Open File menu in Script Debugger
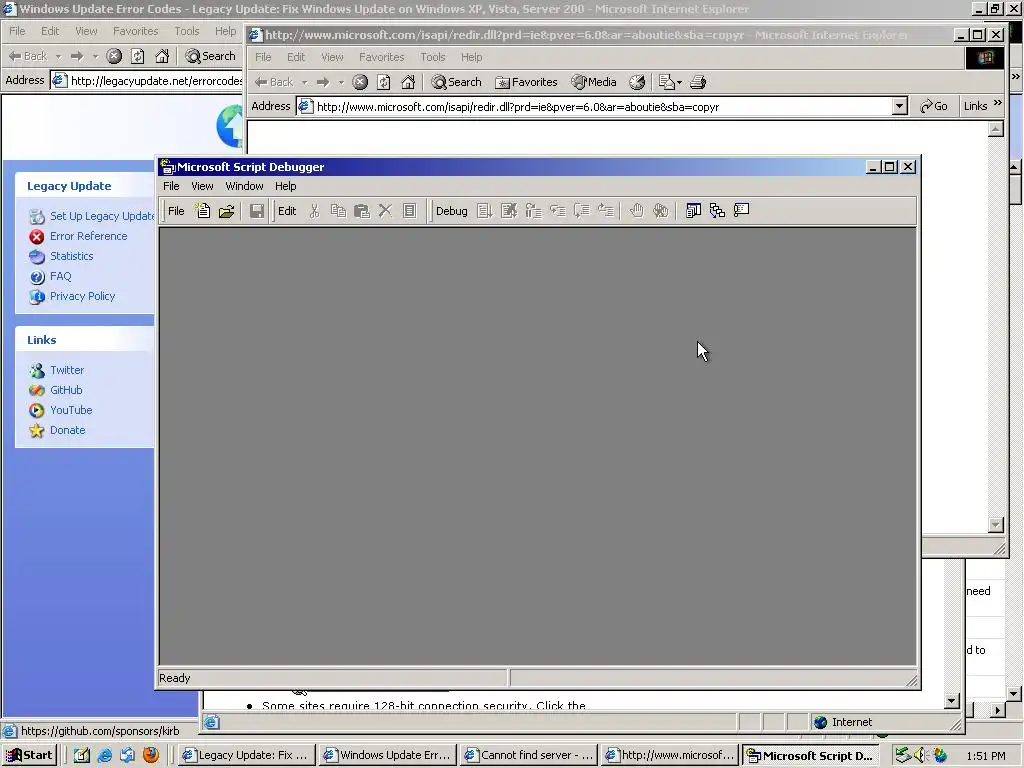Screen dimensions: 1024x768 171,186
